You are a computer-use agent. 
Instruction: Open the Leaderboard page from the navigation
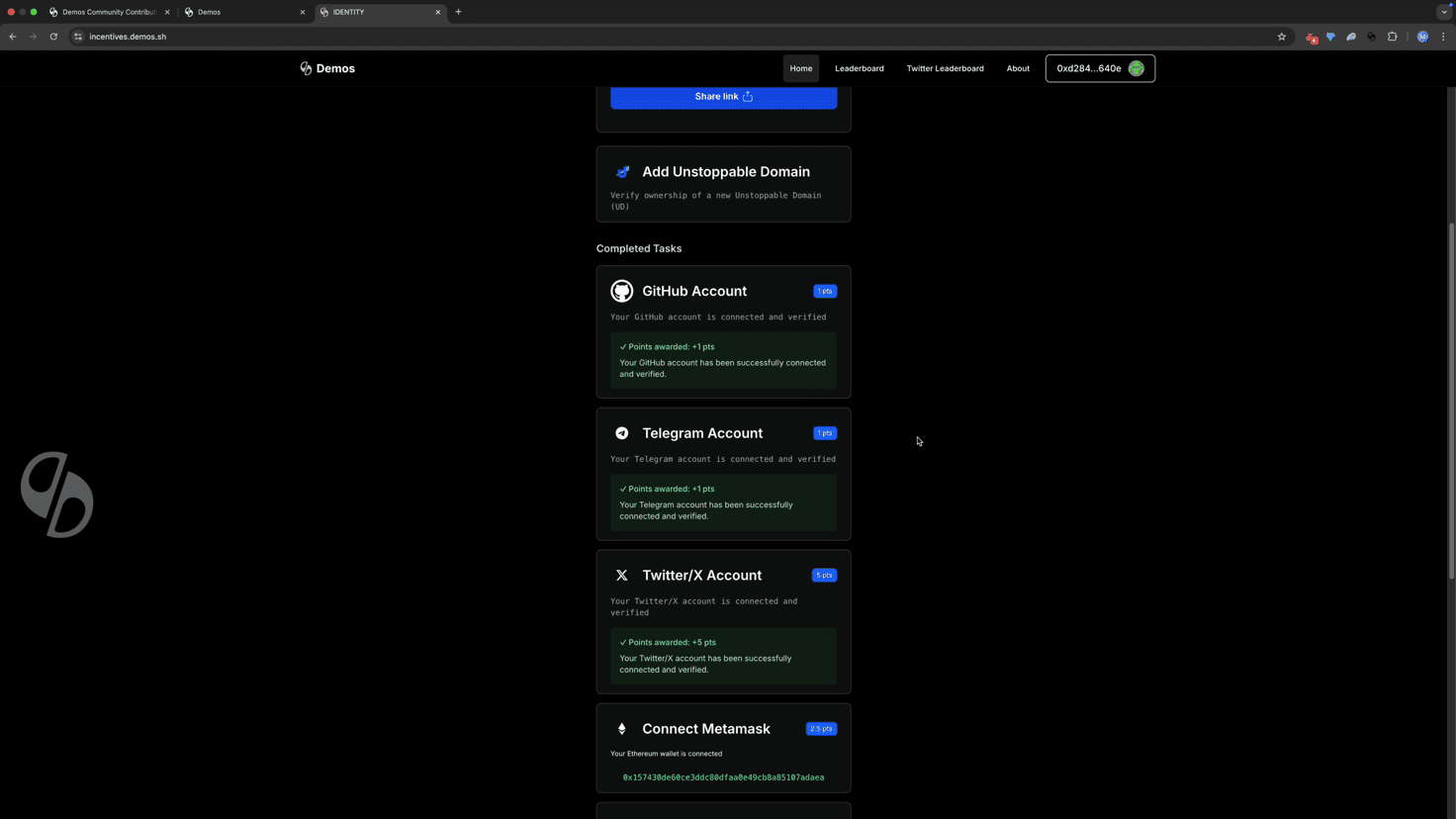(859, 68)
